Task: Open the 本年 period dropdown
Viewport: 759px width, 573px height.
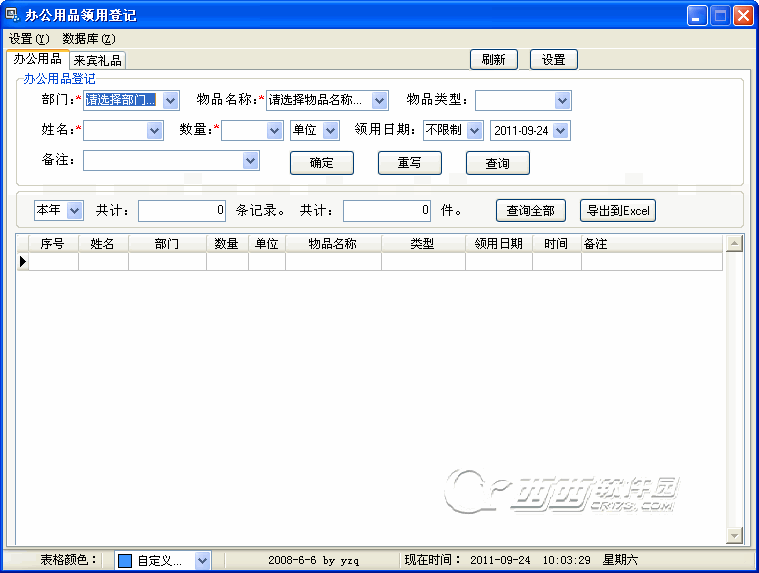Action: pos(75,211)
